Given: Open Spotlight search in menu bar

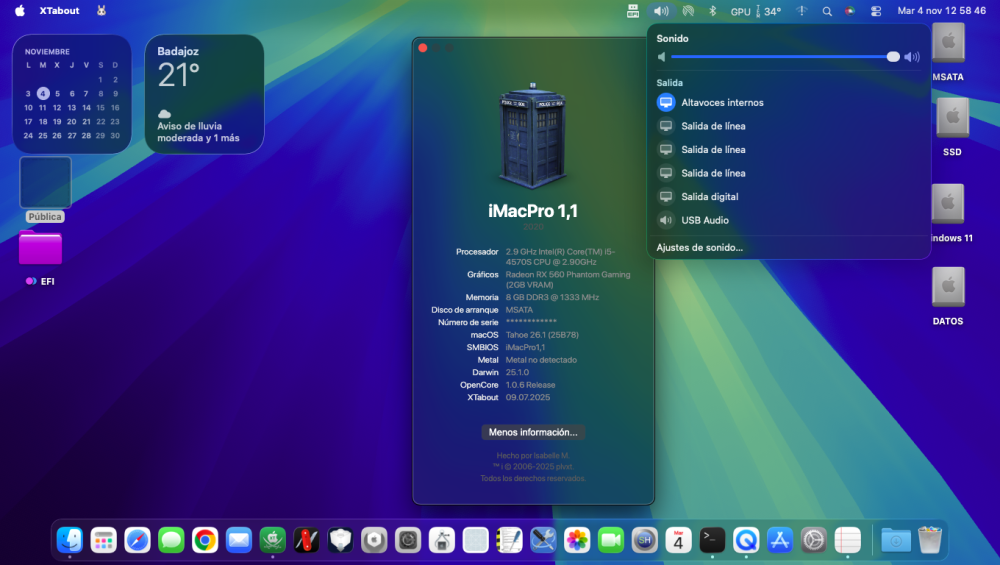Looking at the screenshot, I should point(827,11).
